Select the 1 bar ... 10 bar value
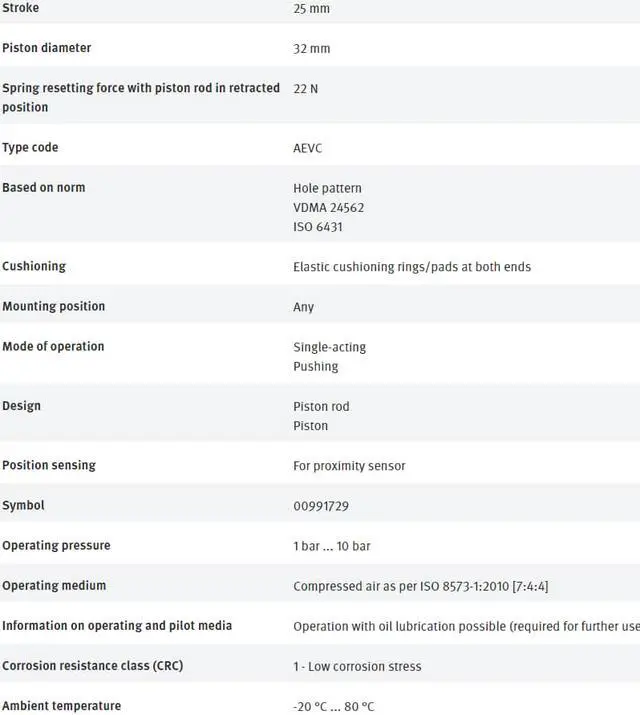Screen dimensions: 640x715 point(335,546)
